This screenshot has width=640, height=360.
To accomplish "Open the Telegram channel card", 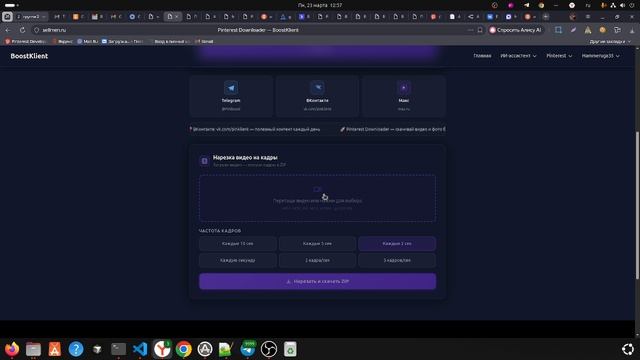I will pyautogui.click(x=231, y=96).
